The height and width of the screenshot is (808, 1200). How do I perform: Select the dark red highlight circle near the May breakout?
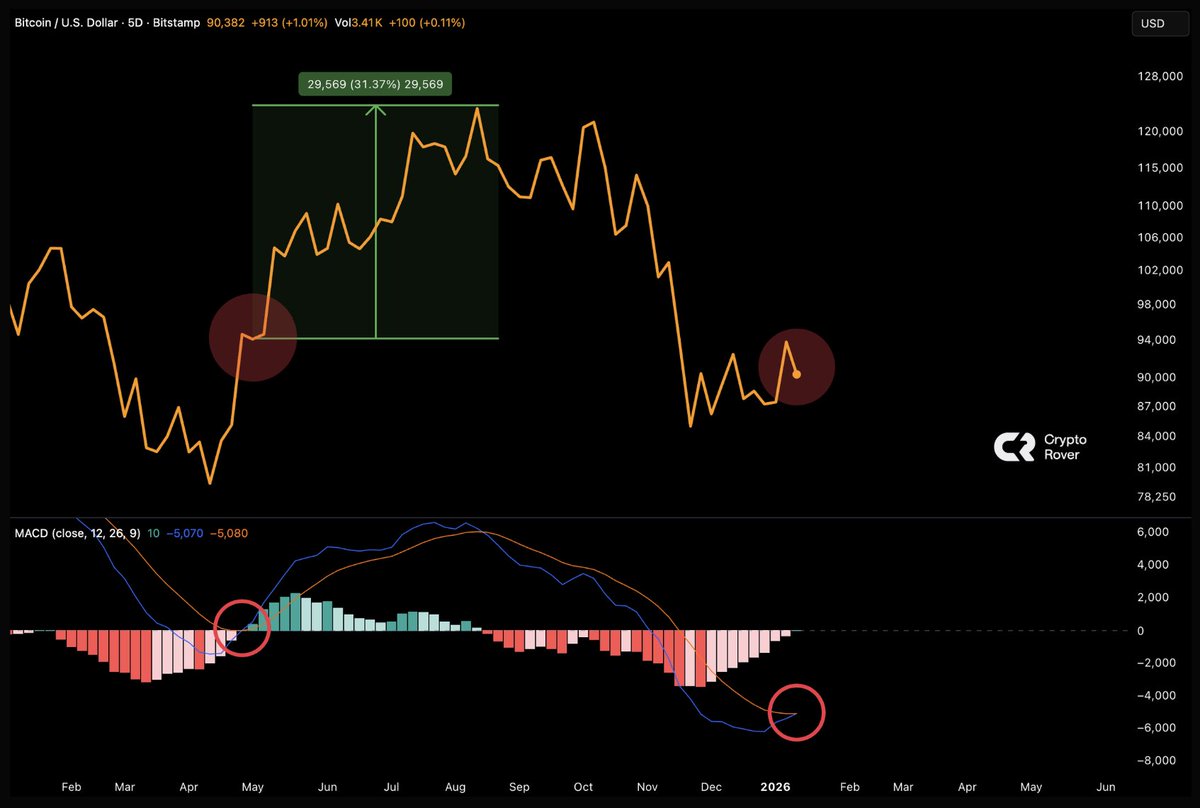click(x=253, y=336)
